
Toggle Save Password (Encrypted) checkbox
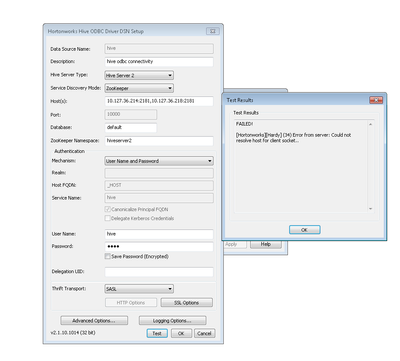pos(108,256)
